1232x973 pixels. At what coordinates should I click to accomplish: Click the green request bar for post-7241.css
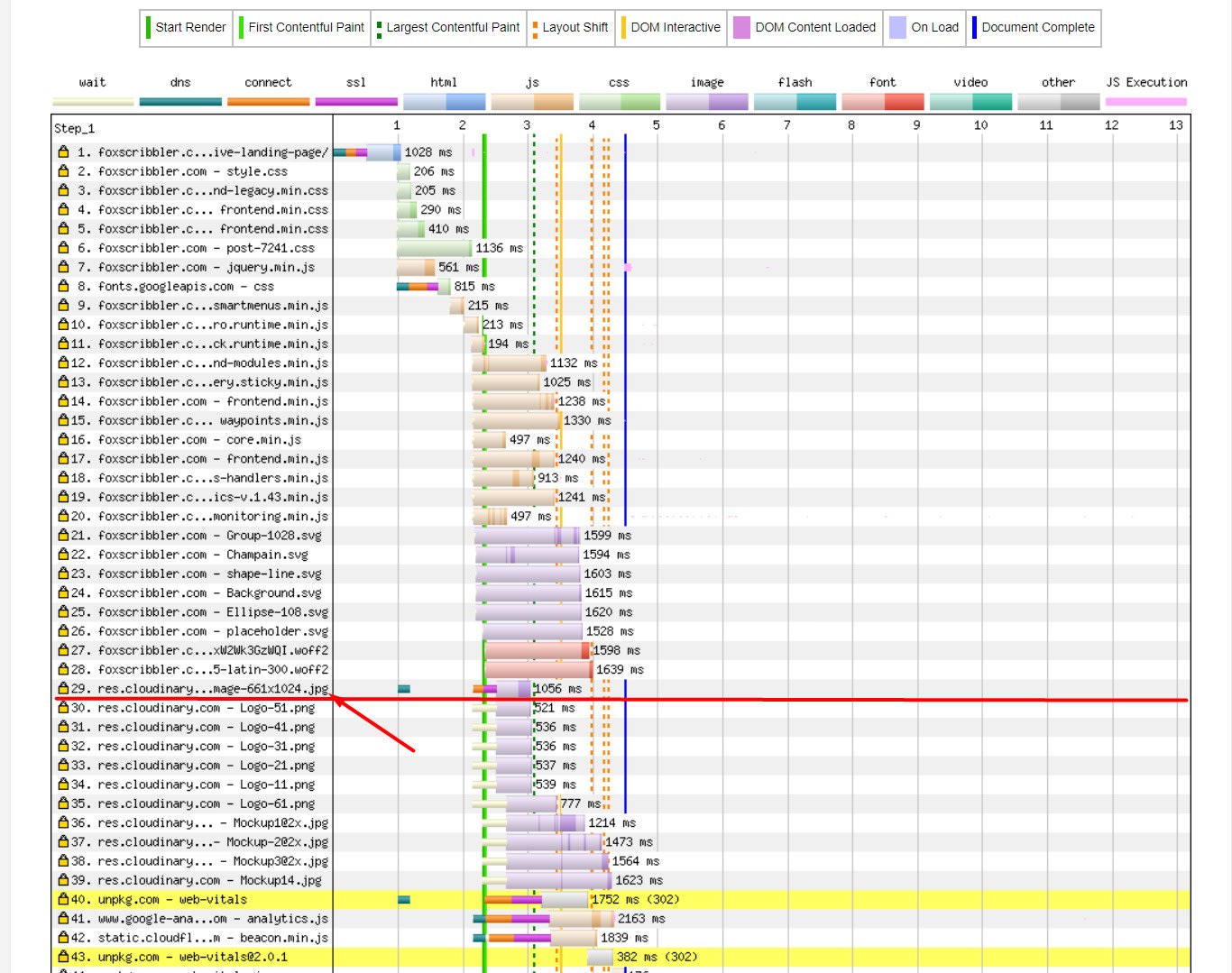(x=434, y=247)
